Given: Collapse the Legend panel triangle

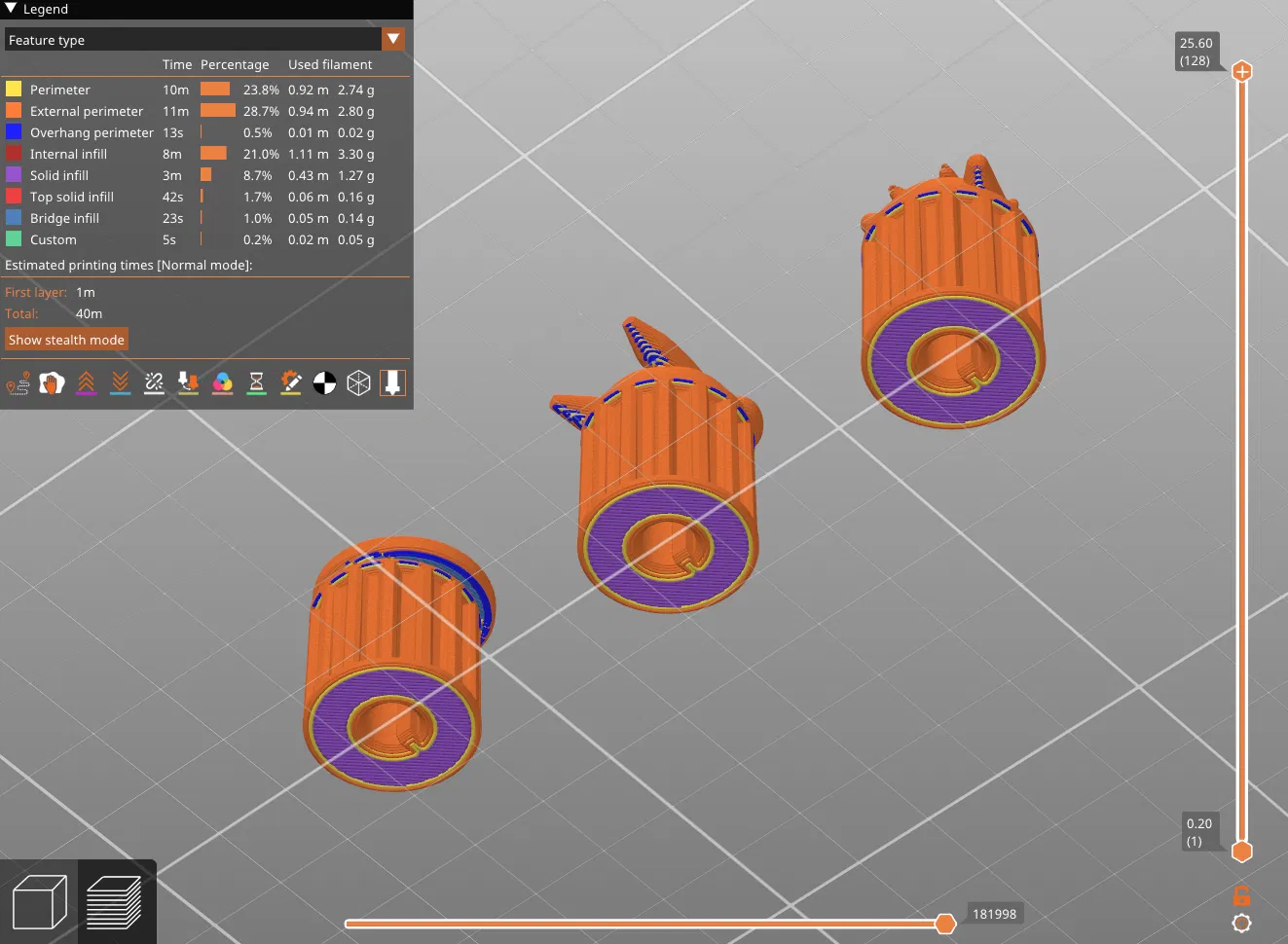Looking at the screenshot, I should 11,9.
